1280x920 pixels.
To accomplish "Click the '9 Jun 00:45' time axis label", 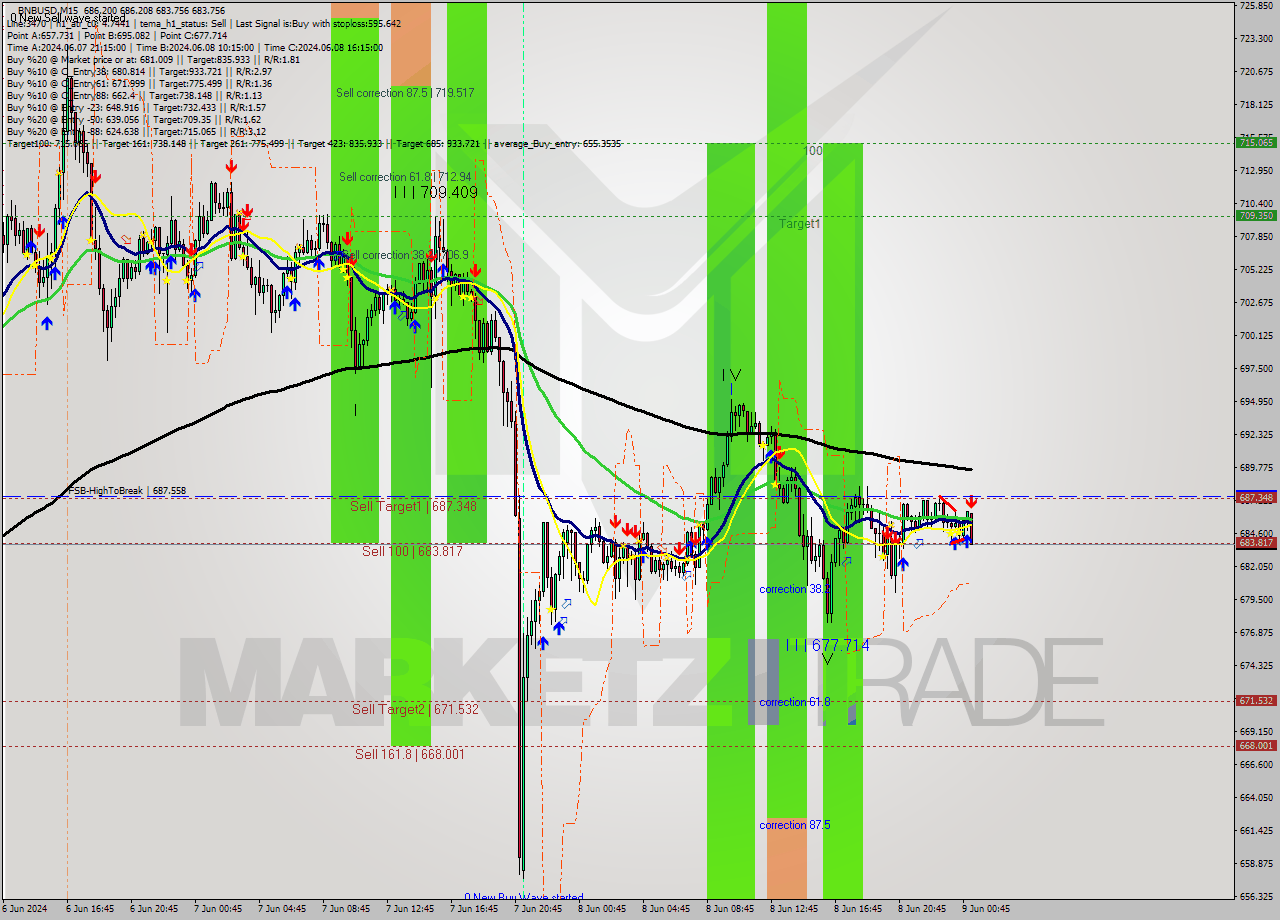I will tap(988, 909).
